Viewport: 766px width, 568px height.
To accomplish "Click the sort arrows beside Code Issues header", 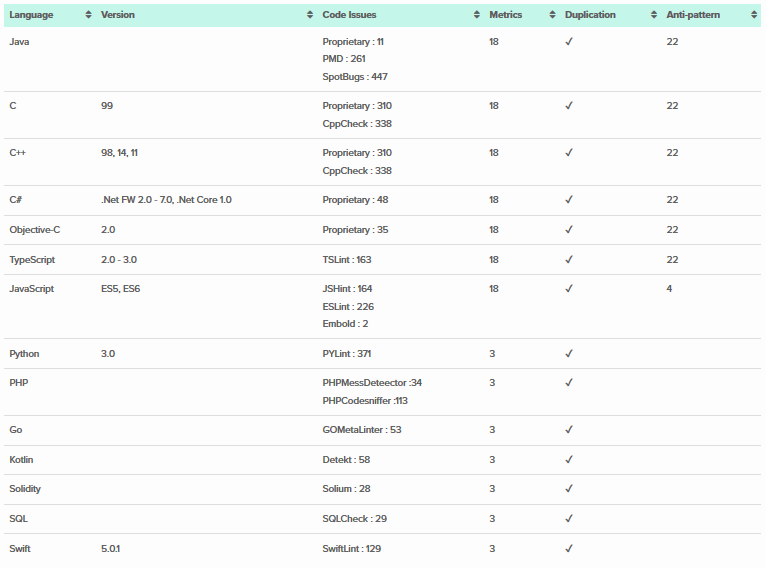I will 476,15.
